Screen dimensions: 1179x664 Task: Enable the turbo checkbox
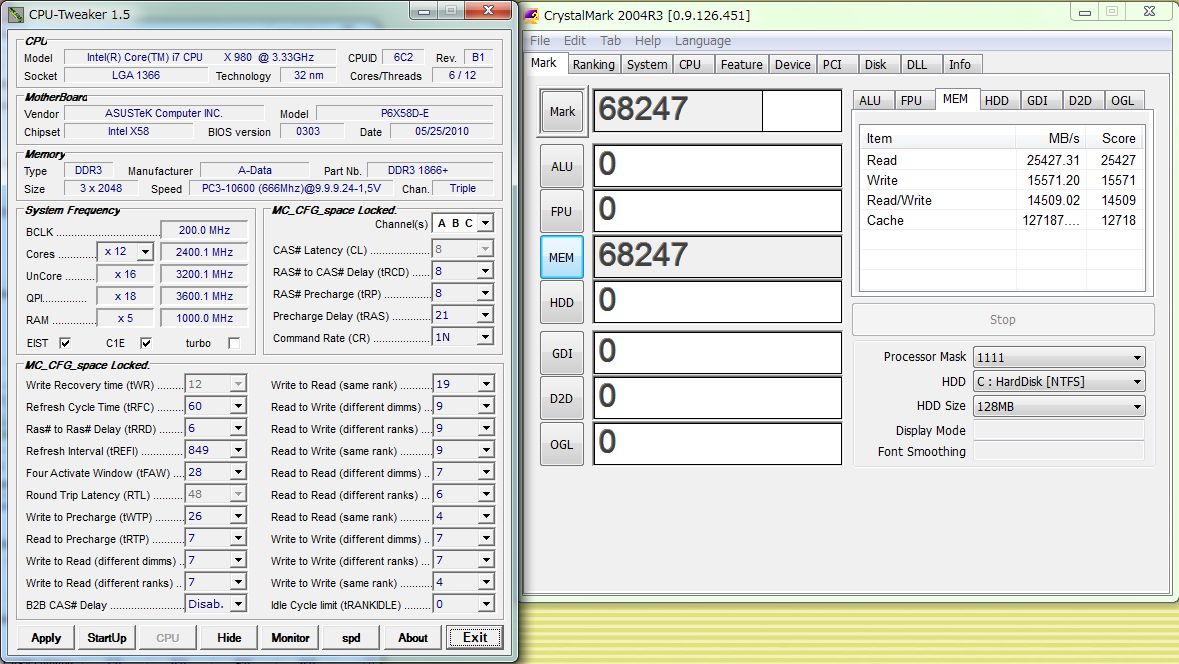click(234, 343)
